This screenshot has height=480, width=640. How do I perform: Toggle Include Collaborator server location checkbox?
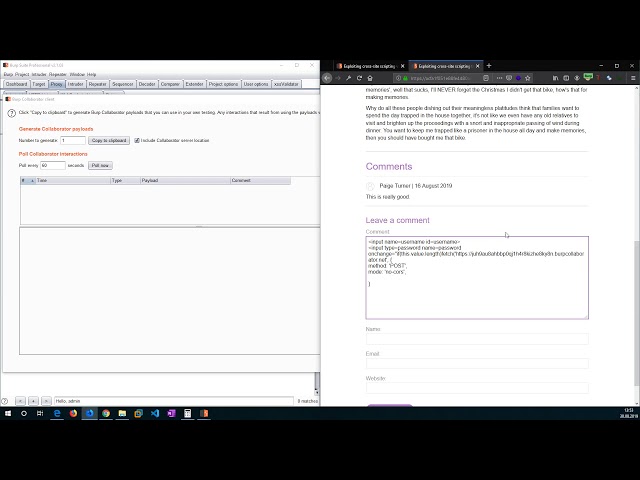pos(137,140)
